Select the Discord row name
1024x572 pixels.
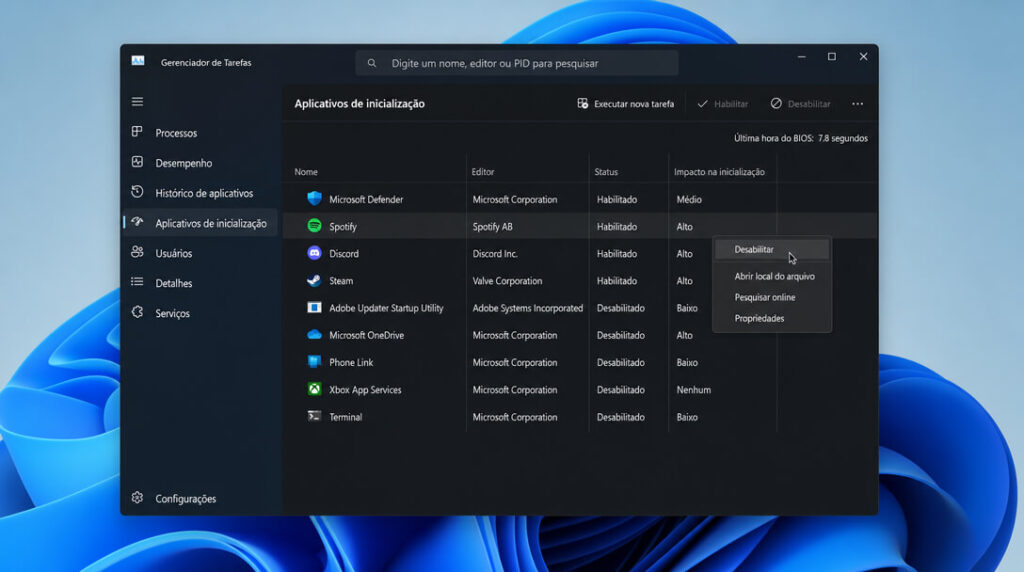tap(344, 253)
